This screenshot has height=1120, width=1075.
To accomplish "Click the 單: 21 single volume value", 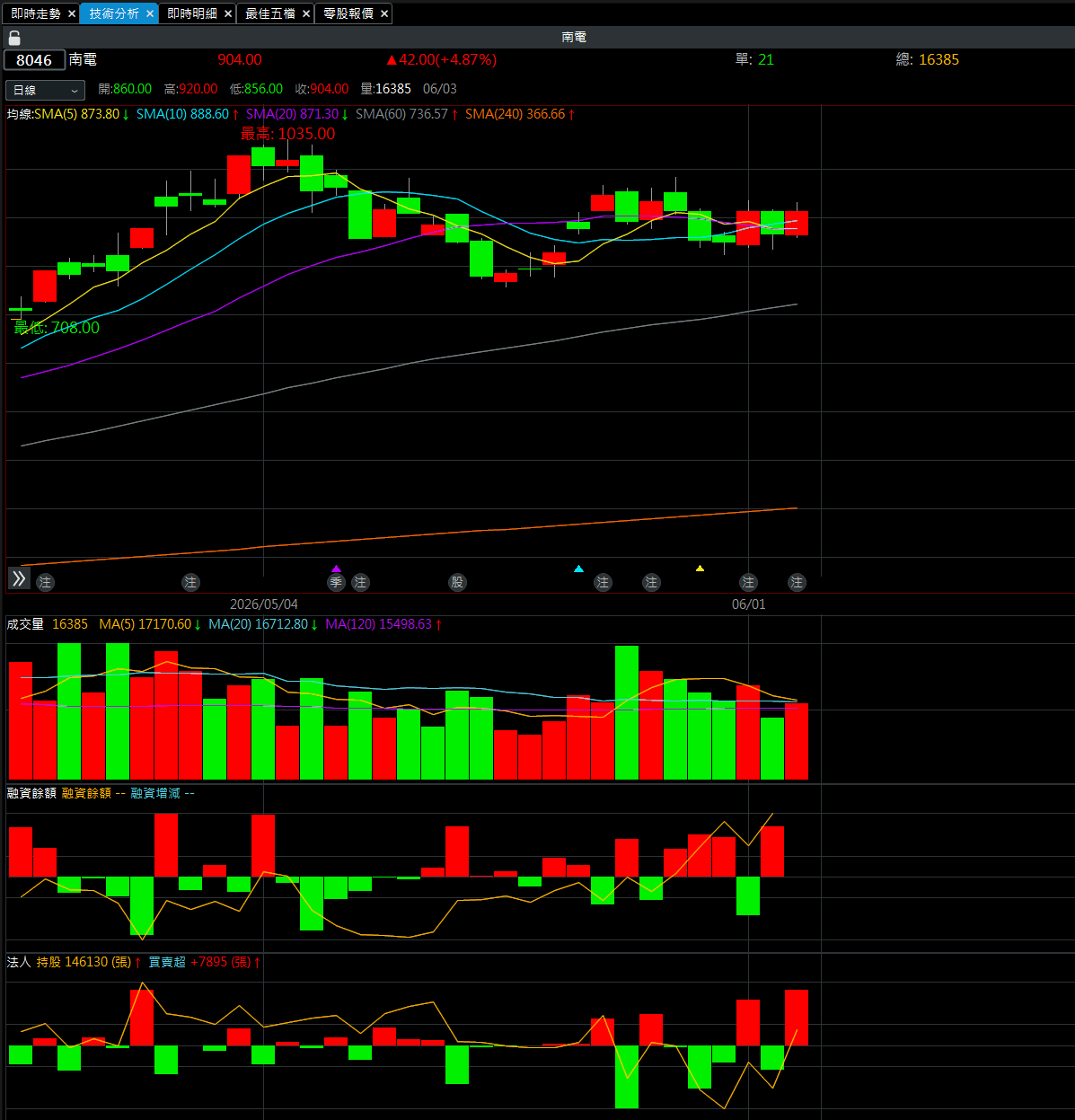I will (x=754, y=60).
